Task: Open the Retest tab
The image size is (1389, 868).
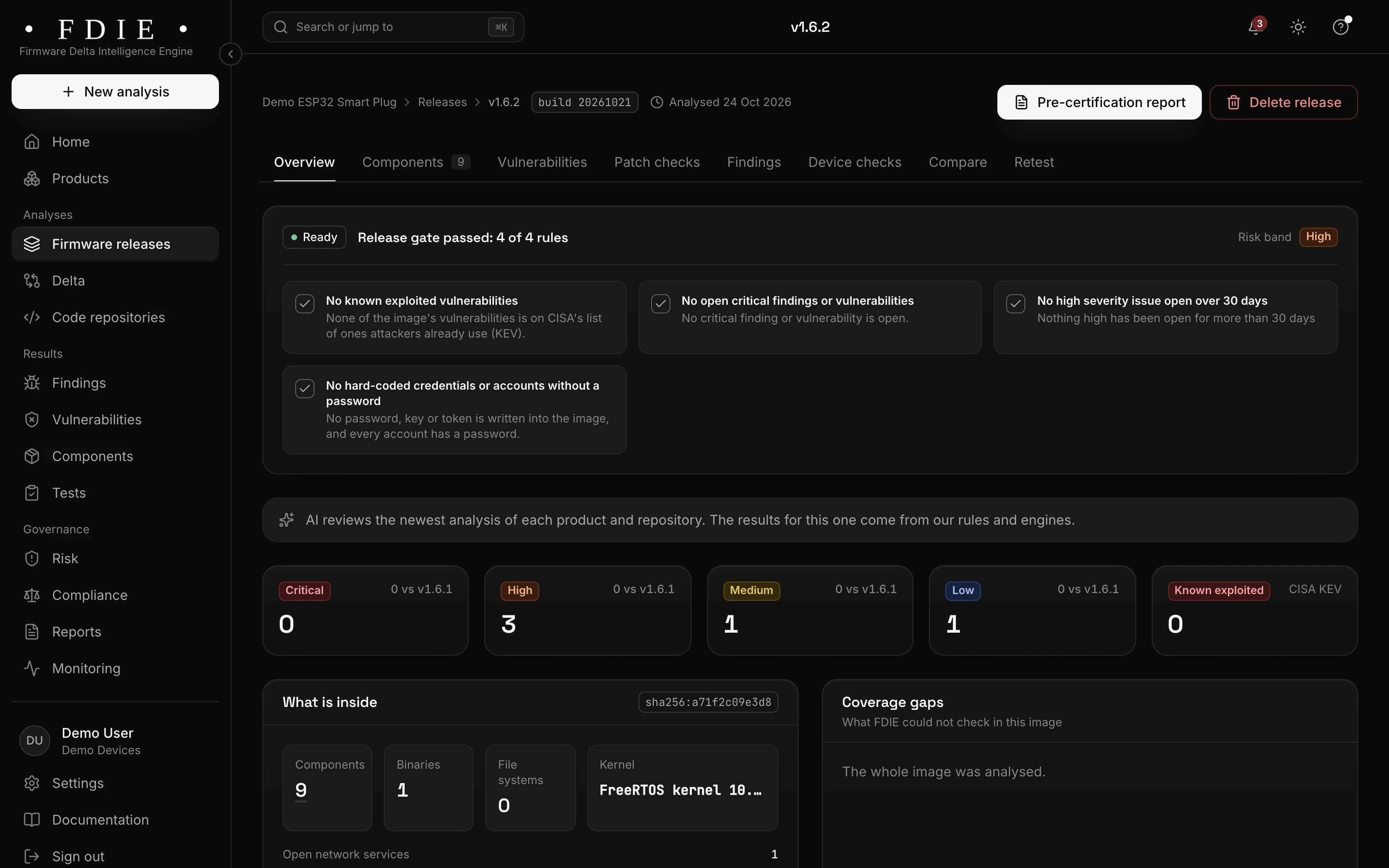Action: click(x=1034, y=163)
